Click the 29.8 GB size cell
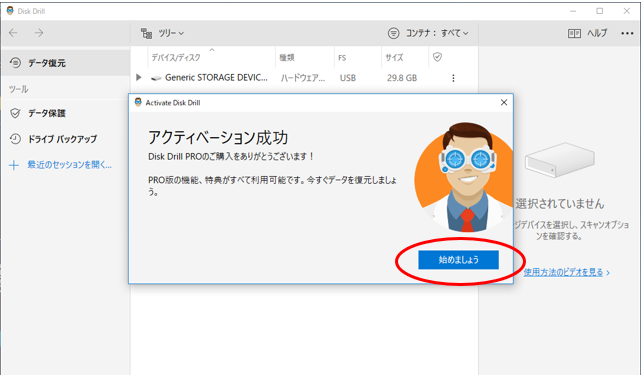The image size is (642, 376). (x=402, y=78)
